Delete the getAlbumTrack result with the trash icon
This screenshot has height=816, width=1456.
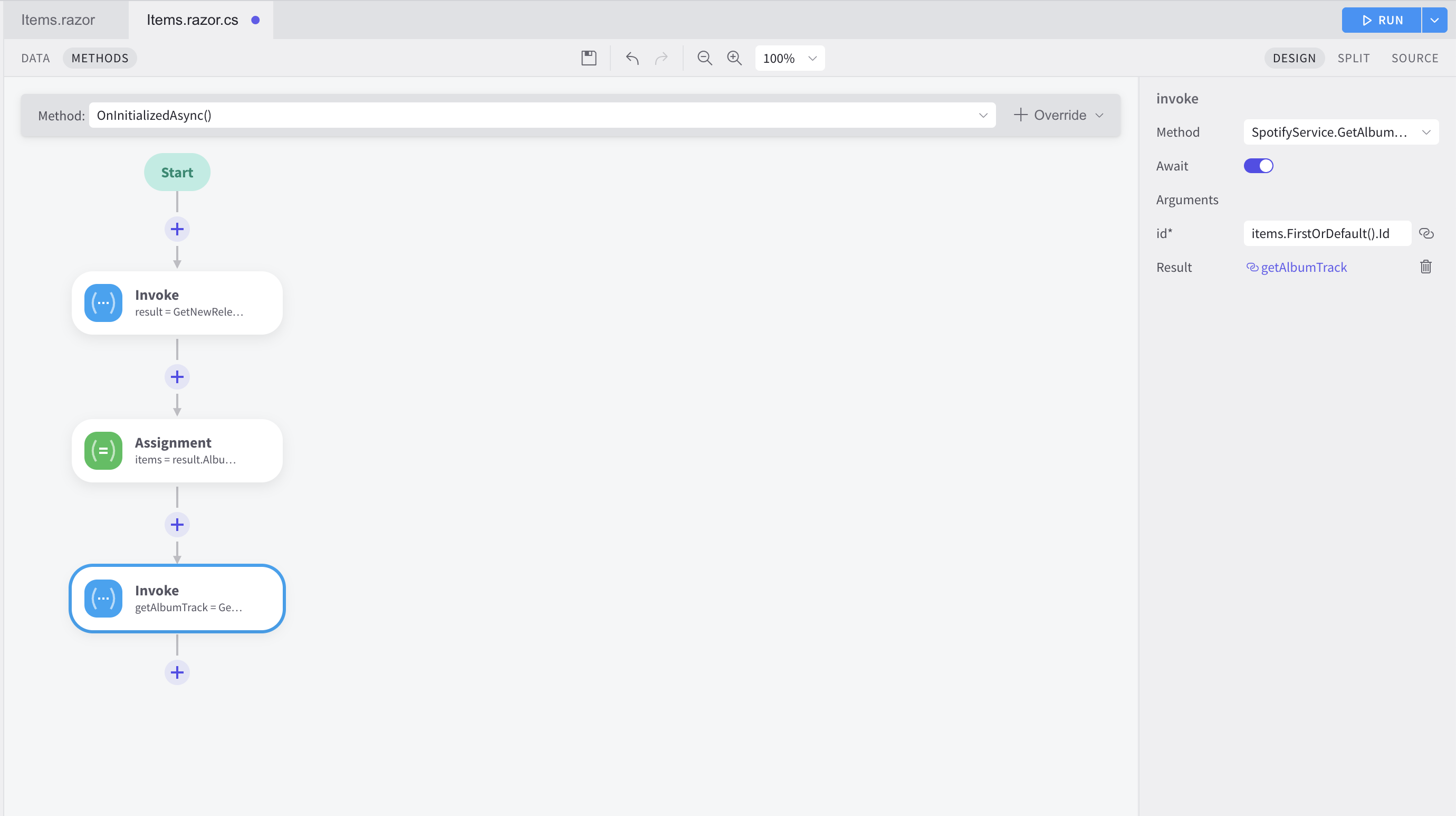[1425, 267]
